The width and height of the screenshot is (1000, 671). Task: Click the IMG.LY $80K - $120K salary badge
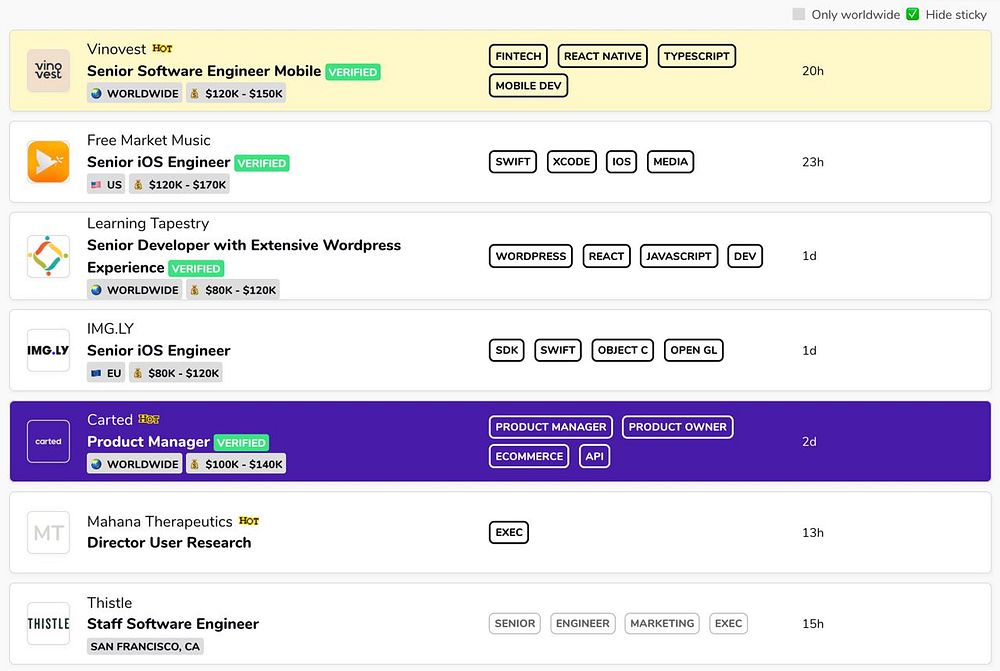175,373
